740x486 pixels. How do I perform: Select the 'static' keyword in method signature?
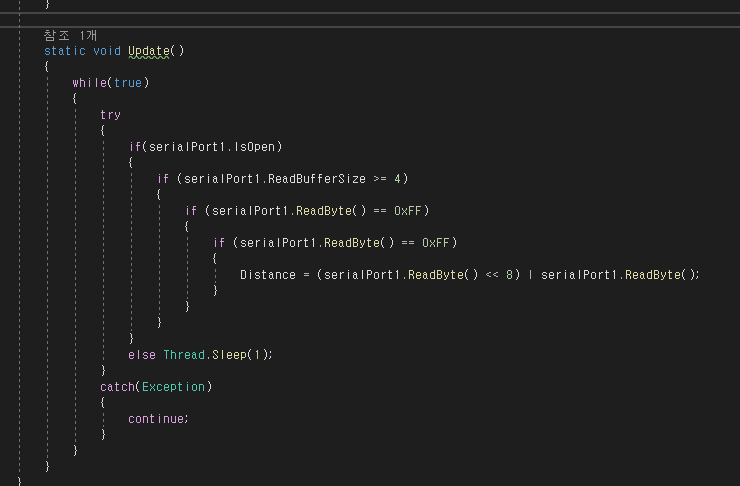pos(65,50)
